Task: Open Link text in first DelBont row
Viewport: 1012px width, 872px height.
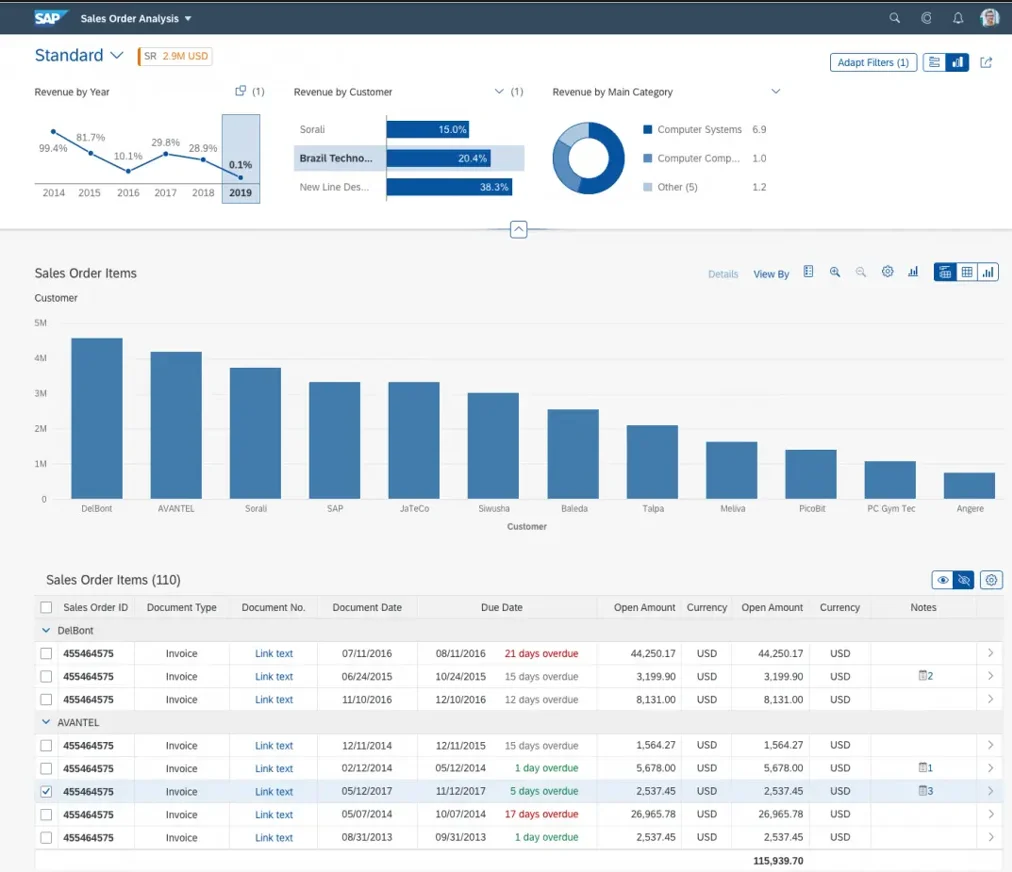Action: tap(273, 654)
